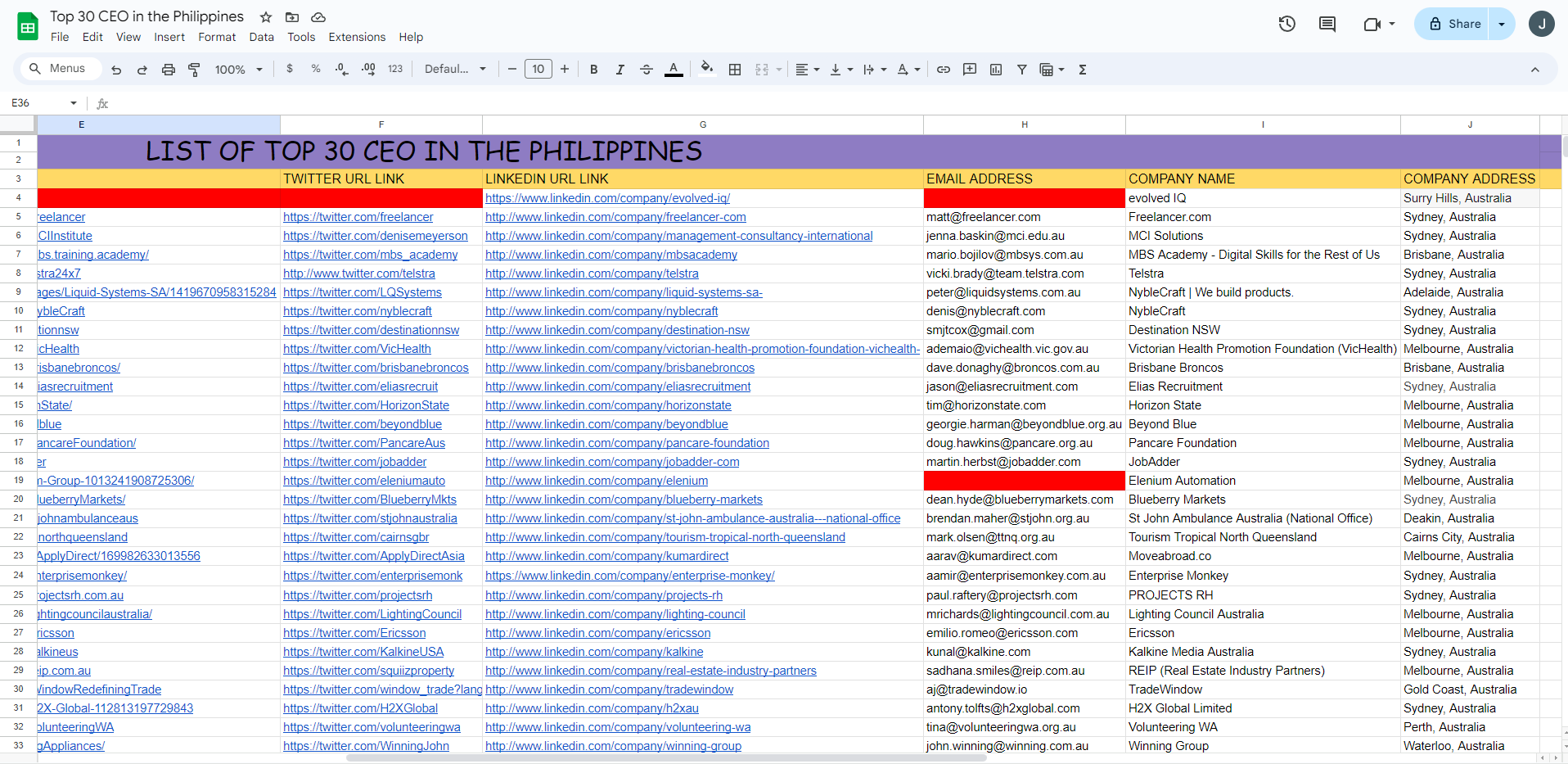Open the Name box dropdown arrow
The width and height of the screenshot is (1568, 764).
pos(74,103)
